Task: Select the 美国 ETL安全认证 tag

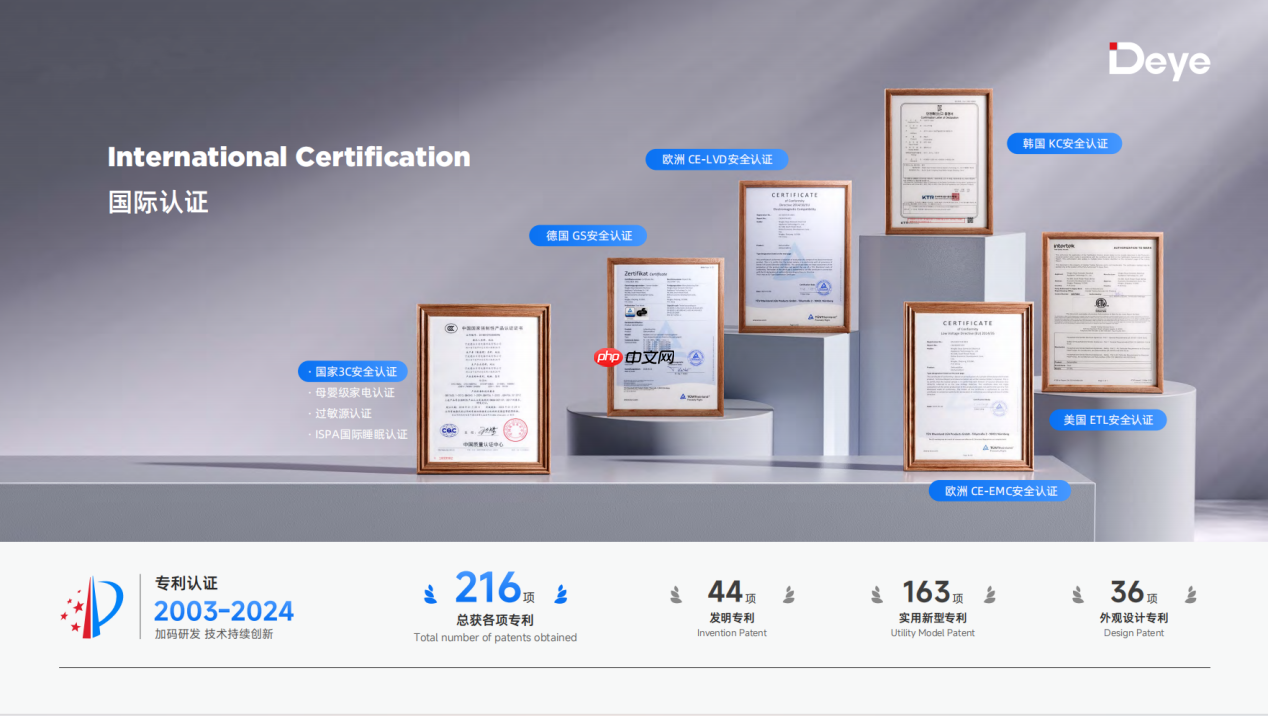Action: coord(1107,420)
